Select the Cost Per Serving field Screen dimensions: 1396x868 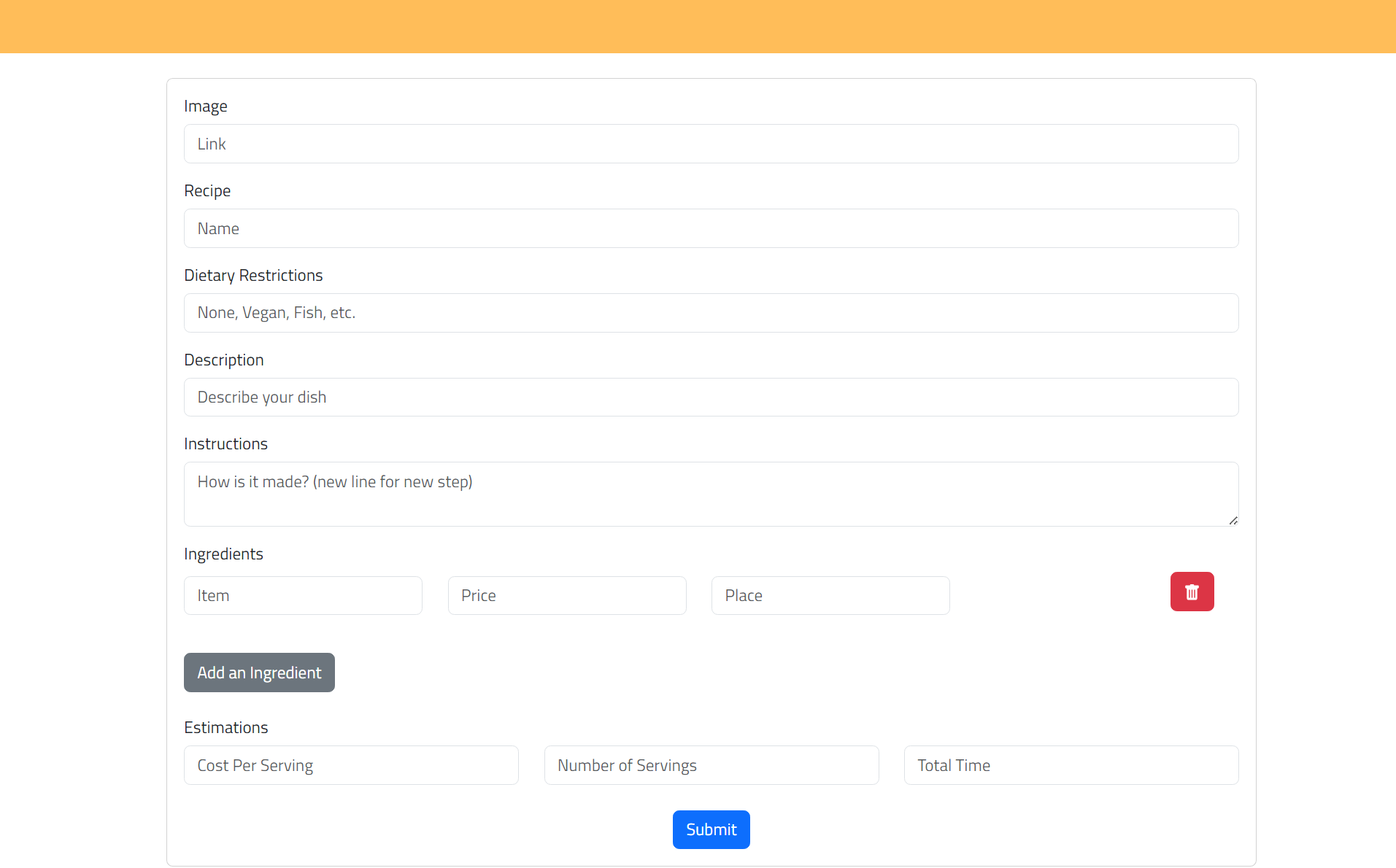click(351, 765)
